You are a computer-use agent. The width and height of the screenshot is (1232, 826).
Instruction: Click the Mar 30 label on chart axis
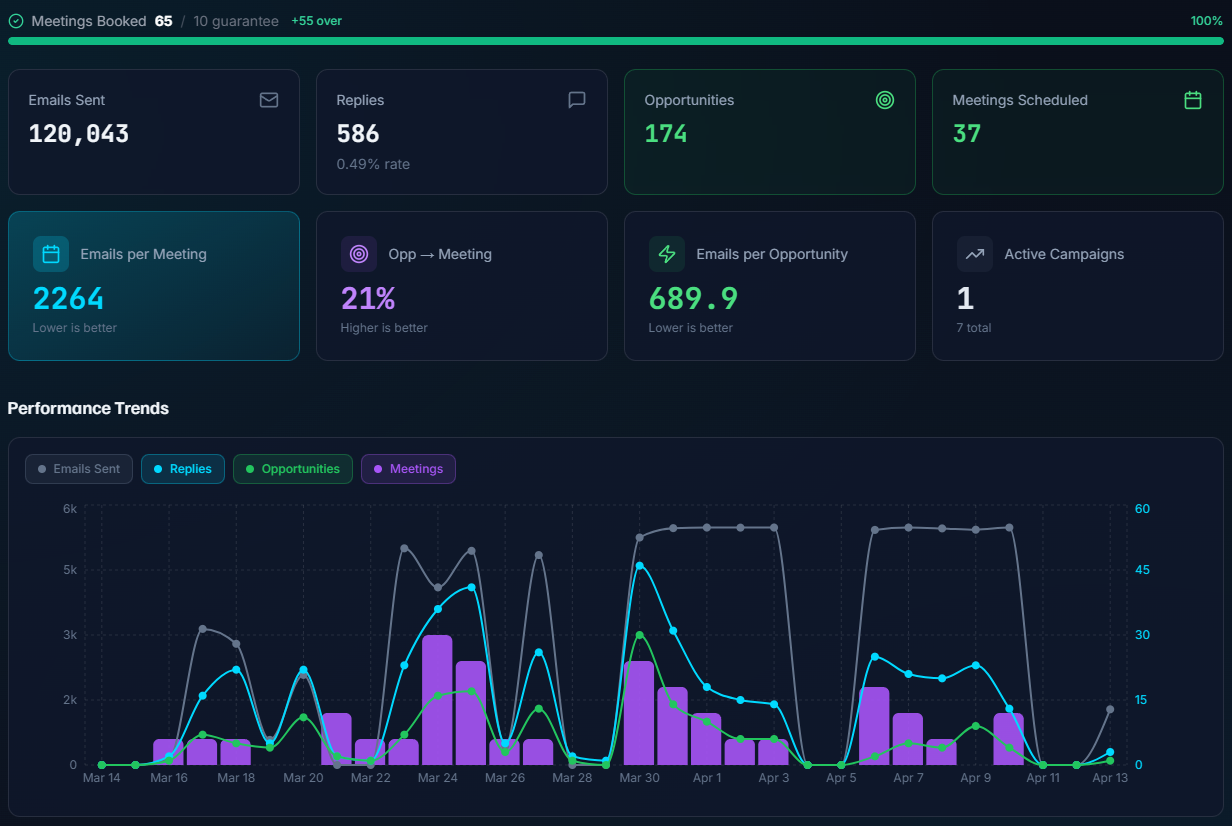pyautogui.click(x=639, y=778)
